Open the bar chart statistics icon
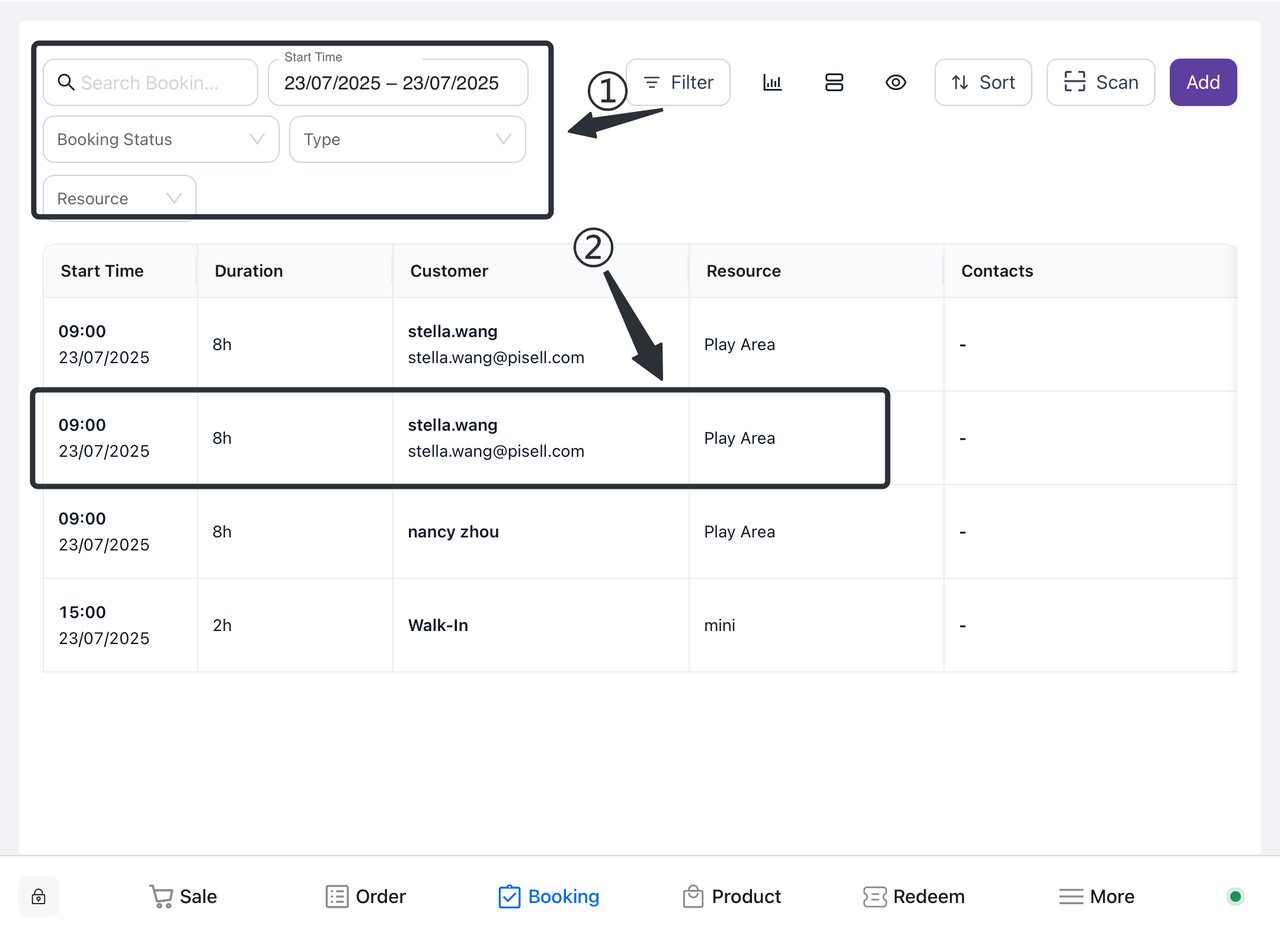Screen dimensions: 1280x938 click(x=772, y=83)
